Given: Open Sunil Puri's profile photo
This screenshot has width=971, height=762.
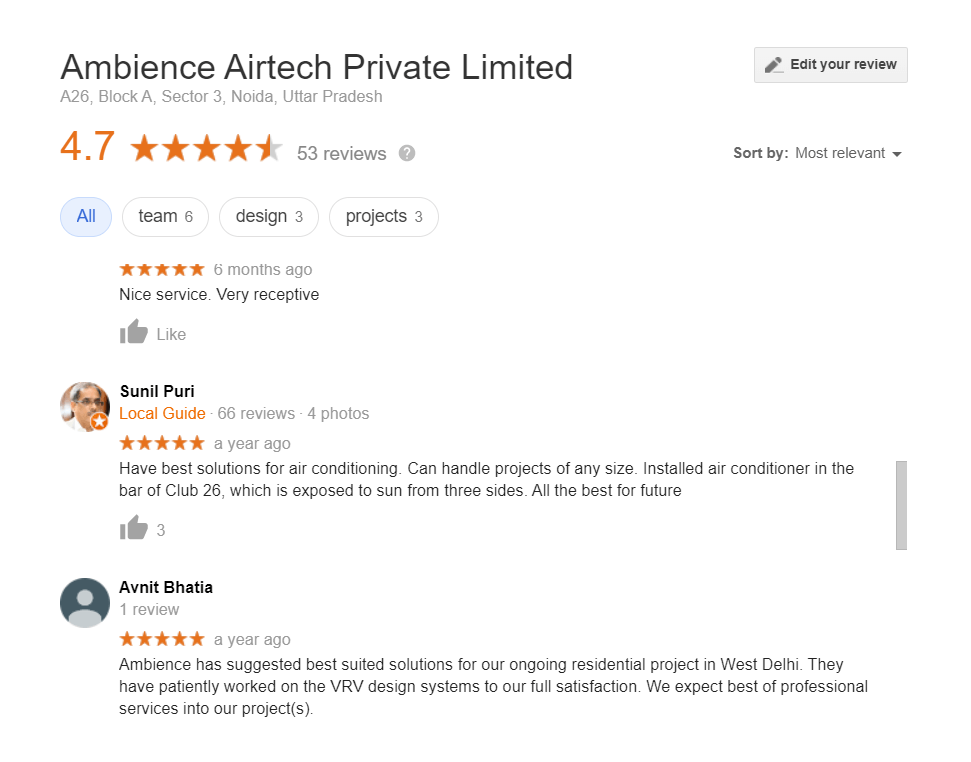Looking at the screenshot, I should click(x=84, y=406).
